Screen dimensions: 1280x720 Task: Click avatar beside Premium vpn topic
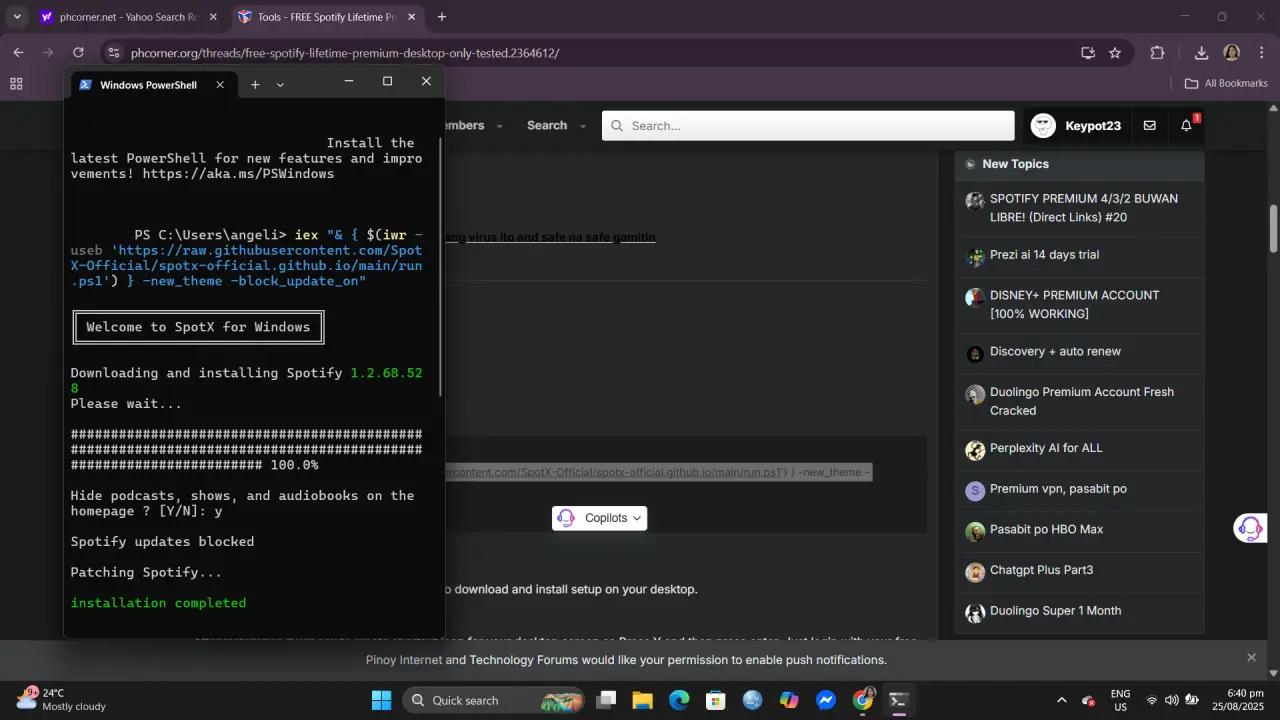975,491
